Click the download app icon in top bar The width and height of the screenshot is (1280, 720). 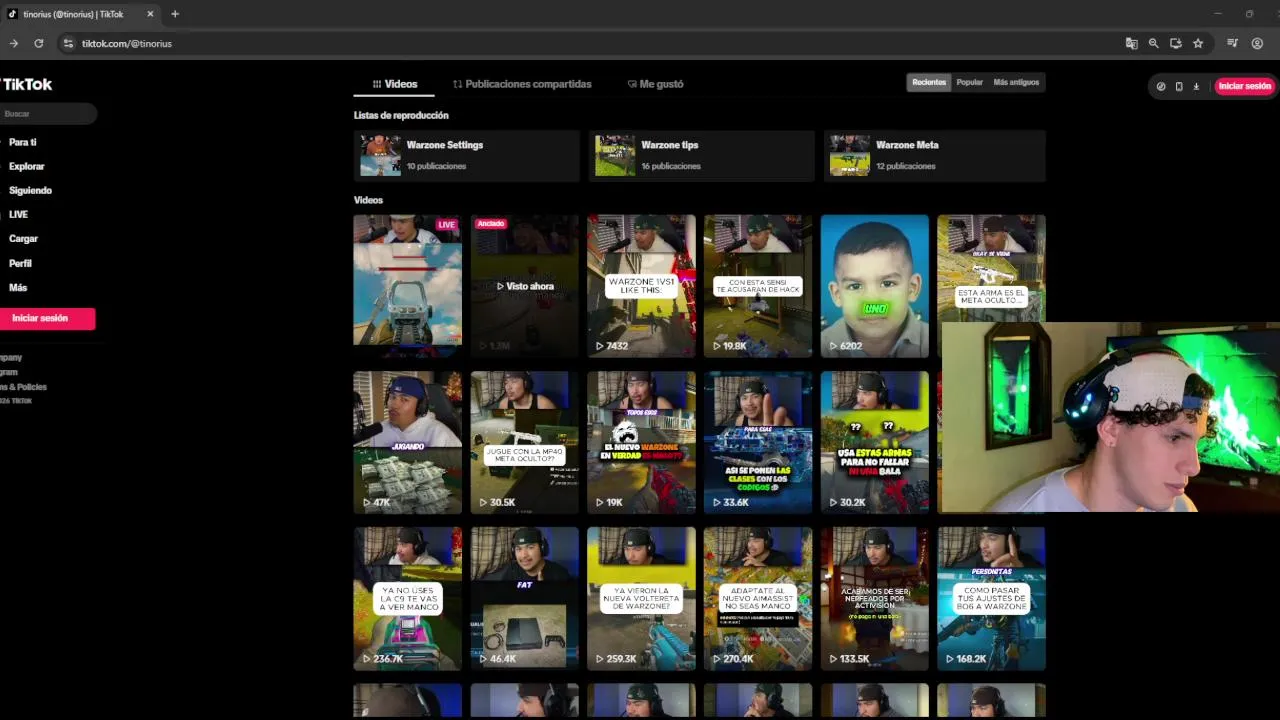[1196, 86]
